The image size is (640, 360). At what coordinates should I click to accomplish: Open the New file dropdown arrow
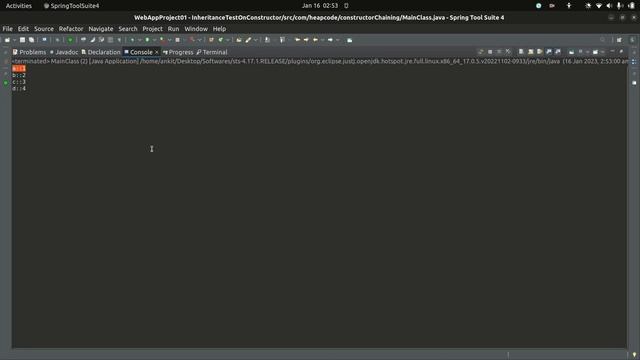(x=14, y=40)
